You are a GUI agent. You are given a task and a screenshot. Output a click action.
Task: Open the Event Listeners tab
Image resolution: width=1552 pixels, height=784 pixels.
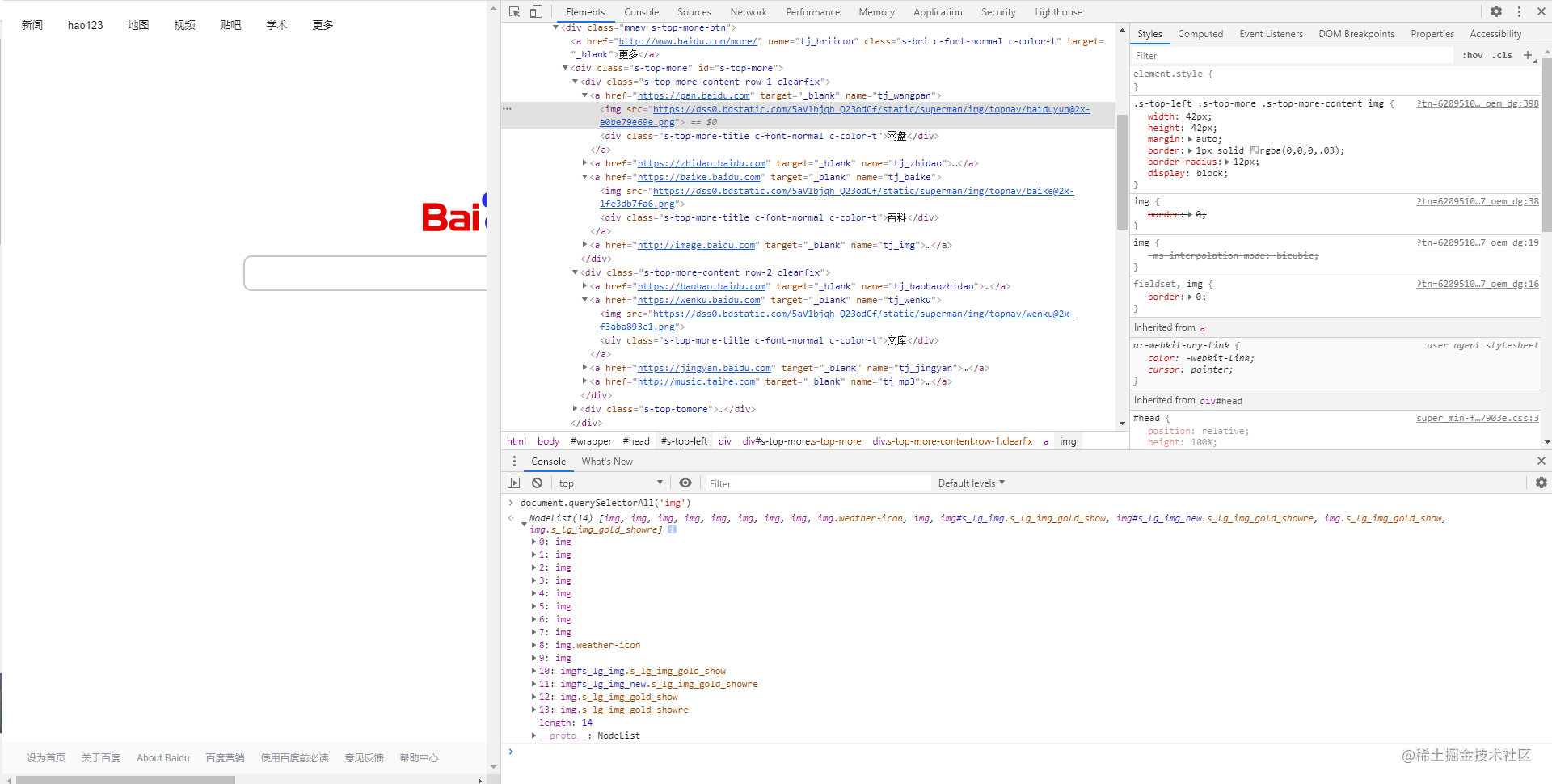(x=1271, y=33)
